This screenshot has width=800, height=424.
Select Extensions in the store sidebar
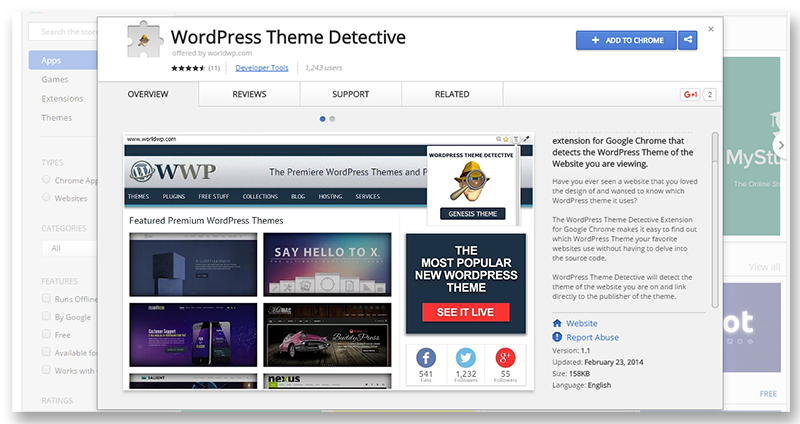pos(62,98)
